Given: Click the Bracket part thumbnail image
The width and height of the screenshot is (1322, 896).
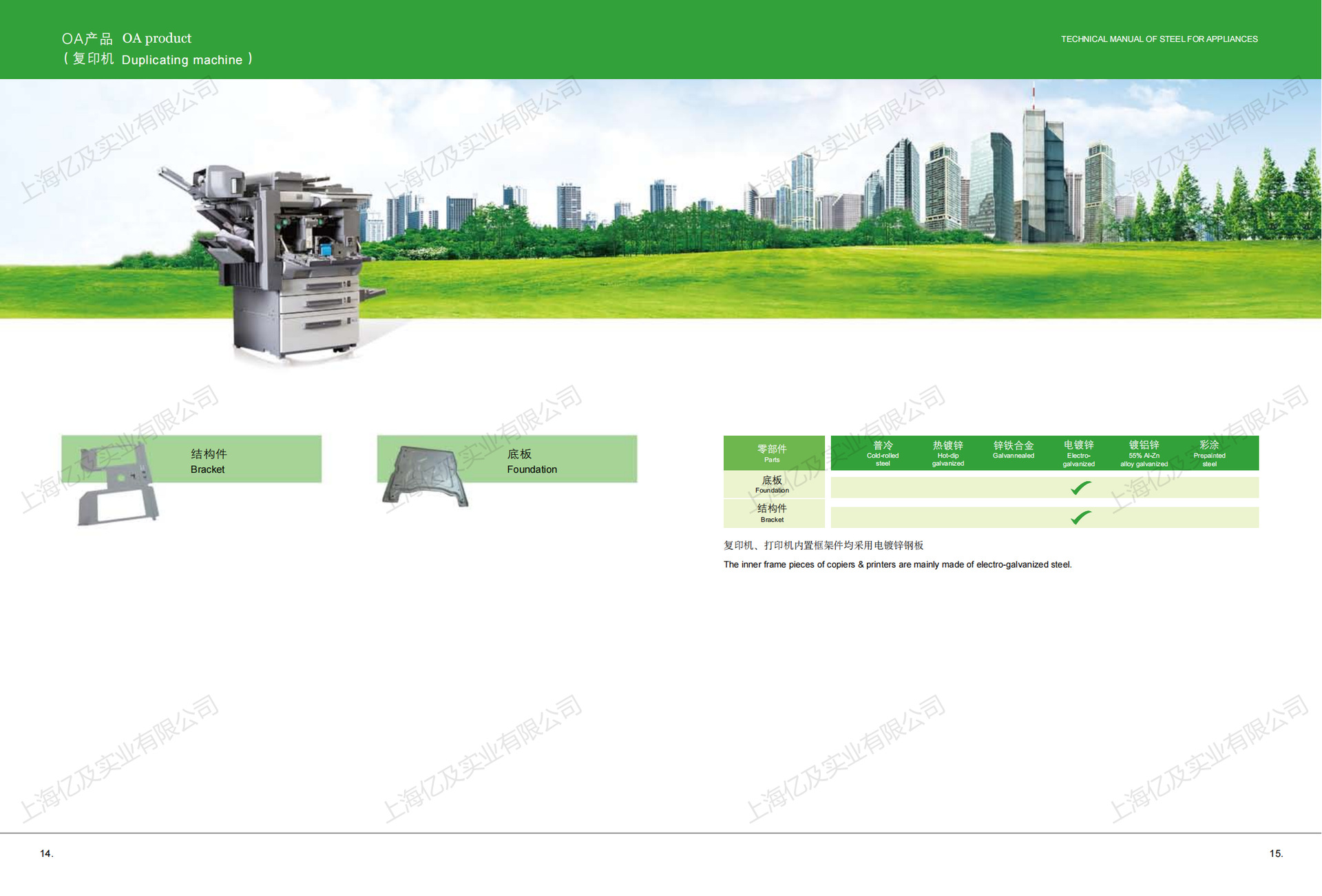Looking at the screenshot, I should 117,485.
